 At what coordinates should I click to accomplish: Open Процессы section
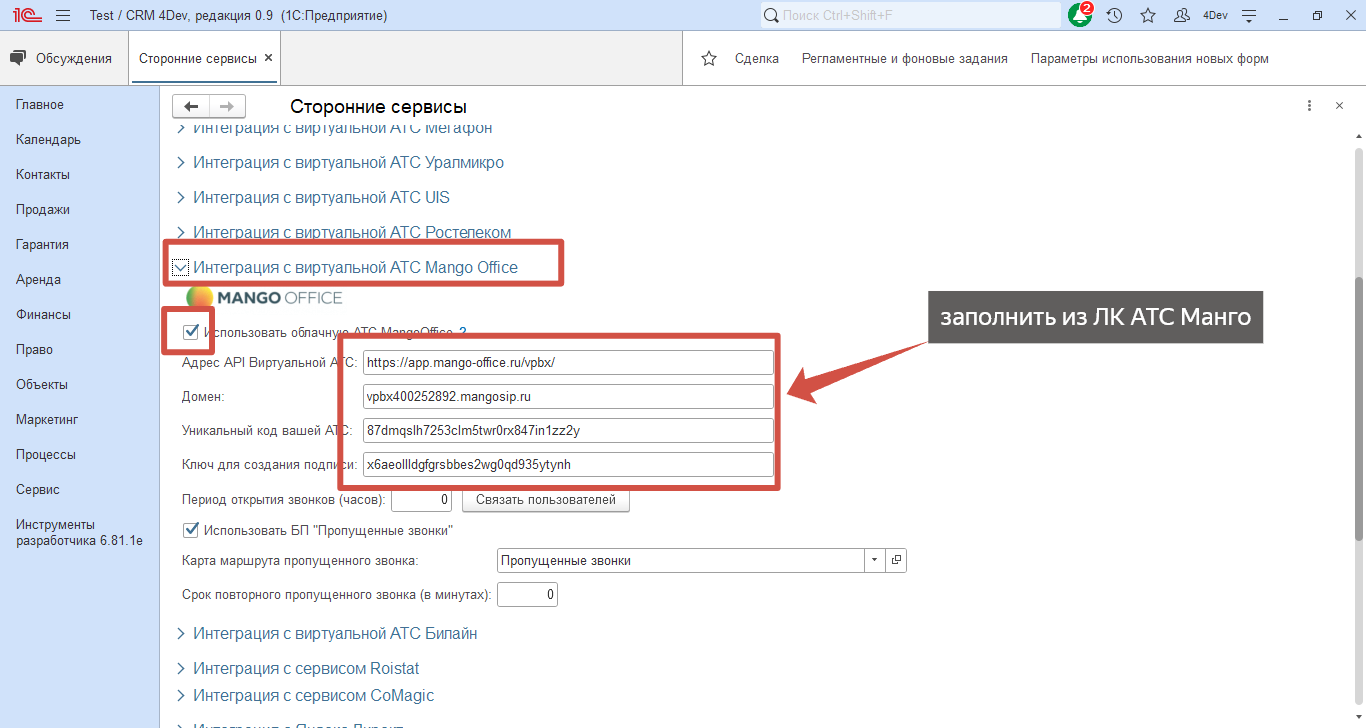point(46,455)
